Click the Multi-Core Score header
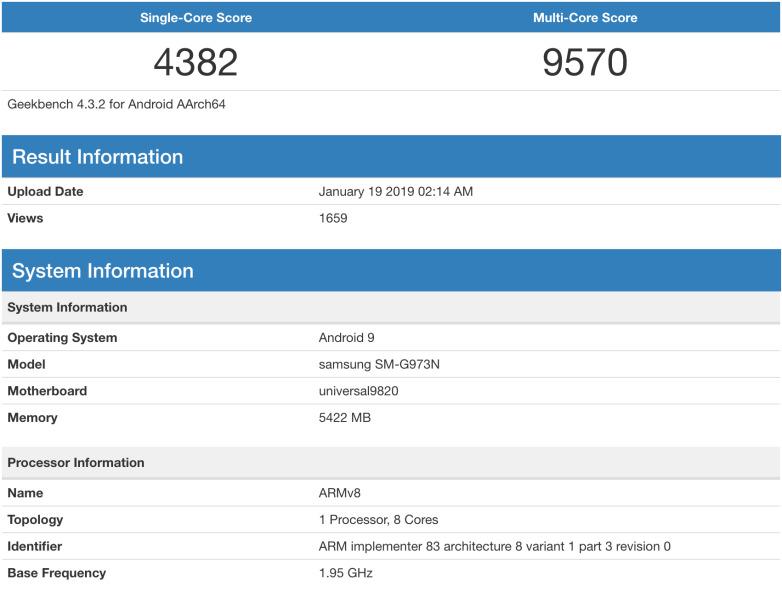This screenshot has width=782, height=592. click(585, 18)
